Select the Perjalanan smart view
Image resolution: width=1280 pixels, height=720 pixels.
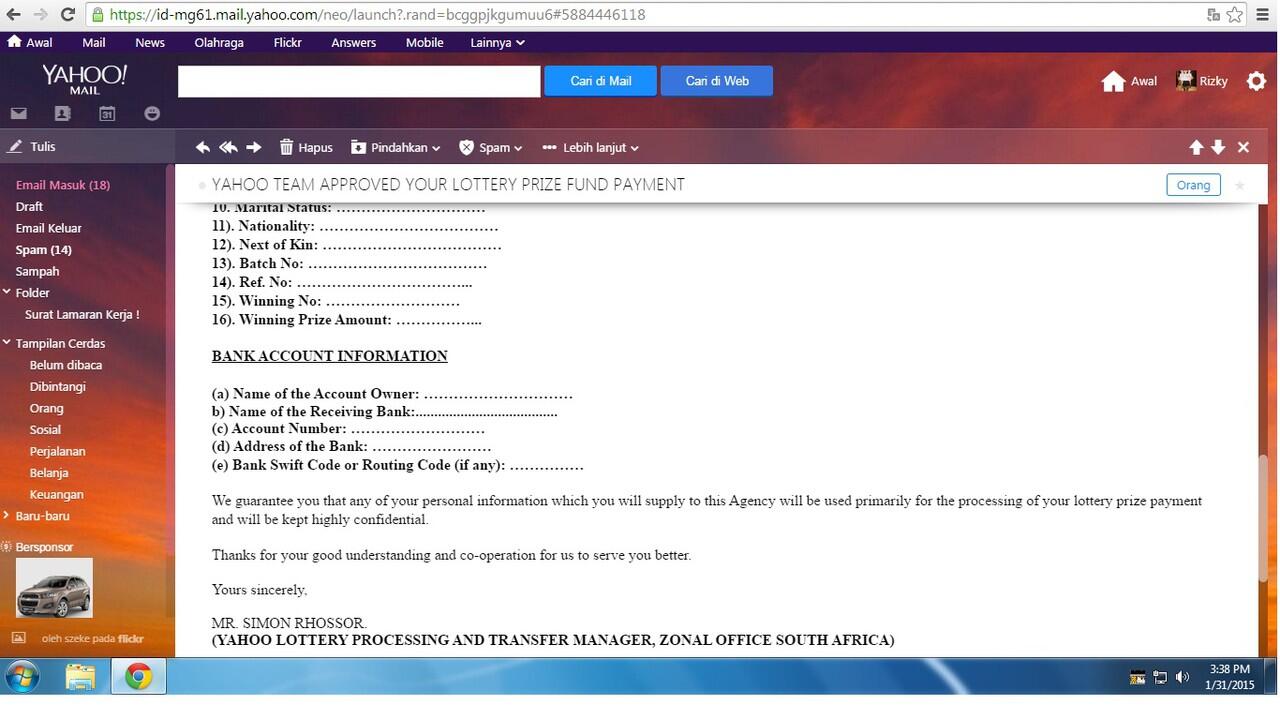[x=57, y=451]
